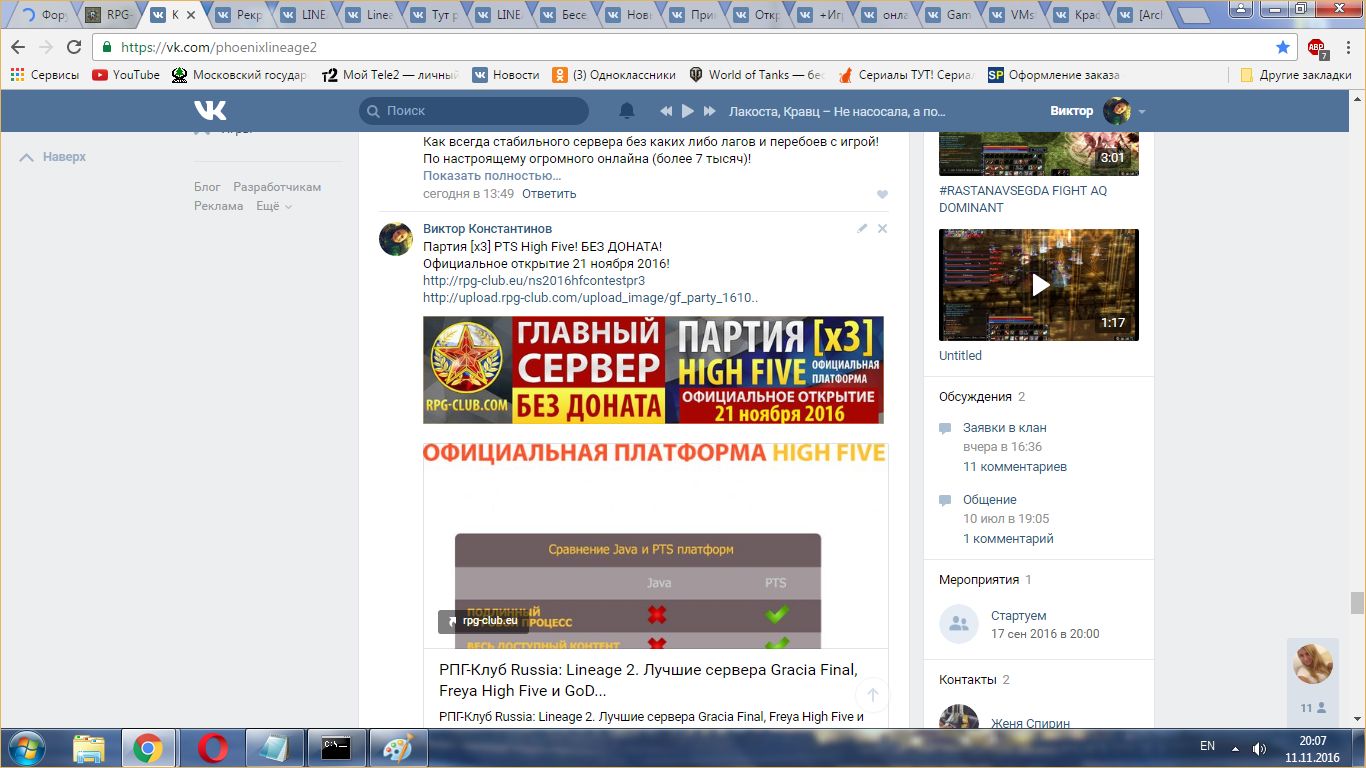Open the Стартуем event
This screenshot has height=768, width=1366.
pyautogui.click(x=1019, y=616)
